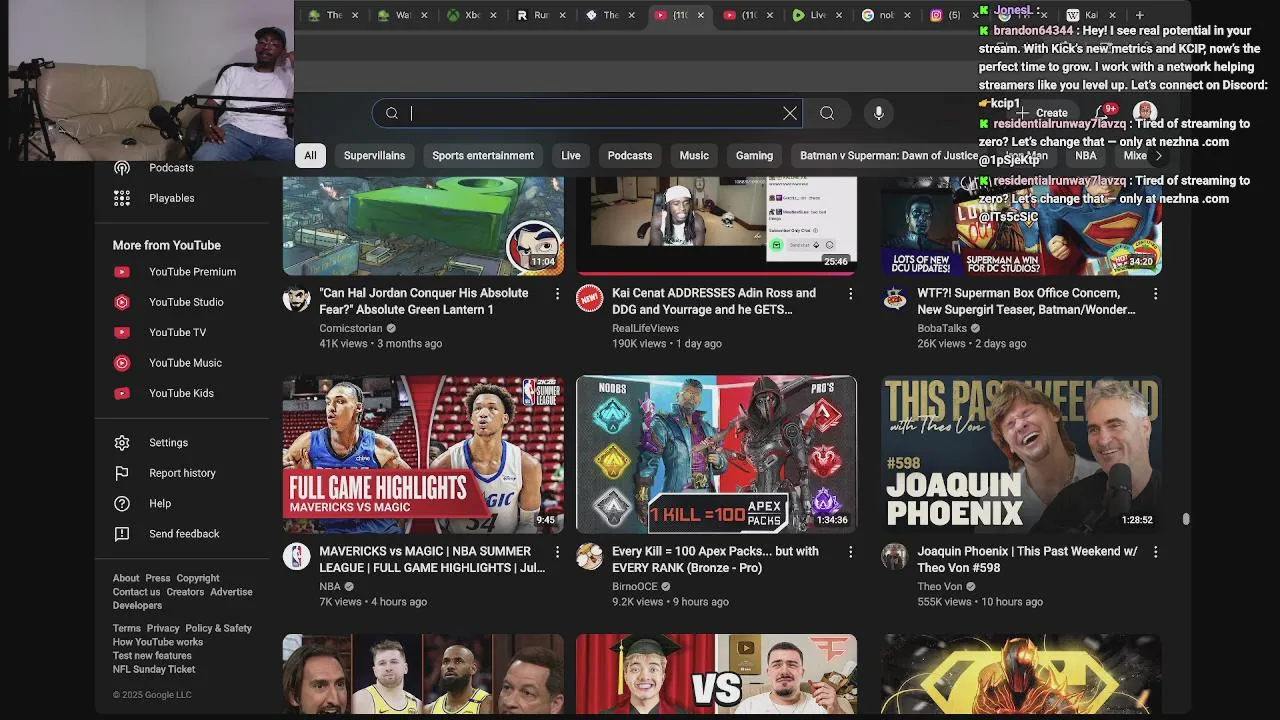Click the page vertical scrollbar thumb

(x=1186, y=518)
